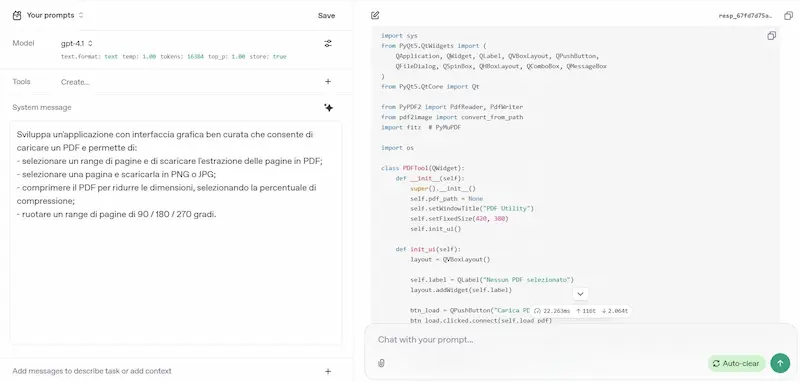The height and width of the screenshot is (382, 800).
Task: Click the new chat edit icon
Action: (x=375, y=15)
